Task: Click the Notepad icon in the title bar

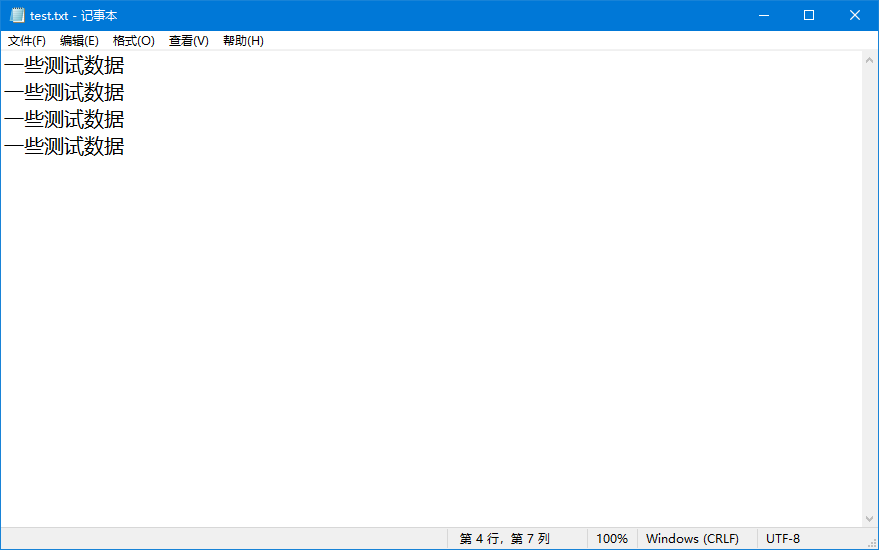Action: pyautogui.click(x=17, y=15)
